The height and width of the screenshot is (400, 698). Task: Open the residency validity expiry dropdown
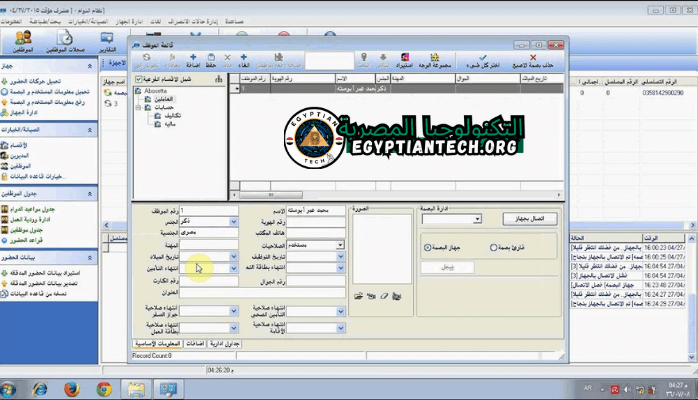click(x=340, y=329)
